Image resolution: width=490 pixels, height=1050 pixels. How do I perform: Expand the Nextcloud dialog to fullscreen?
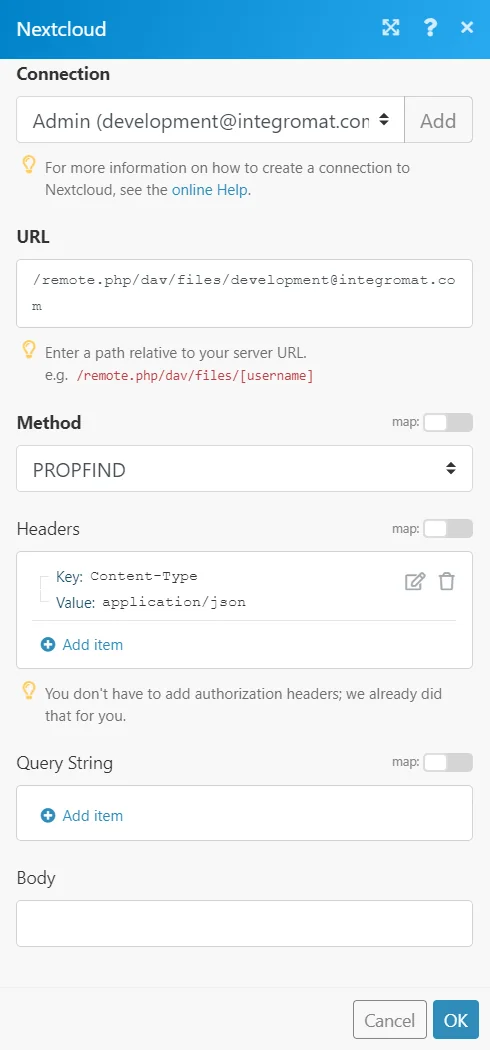pos(390,27)
